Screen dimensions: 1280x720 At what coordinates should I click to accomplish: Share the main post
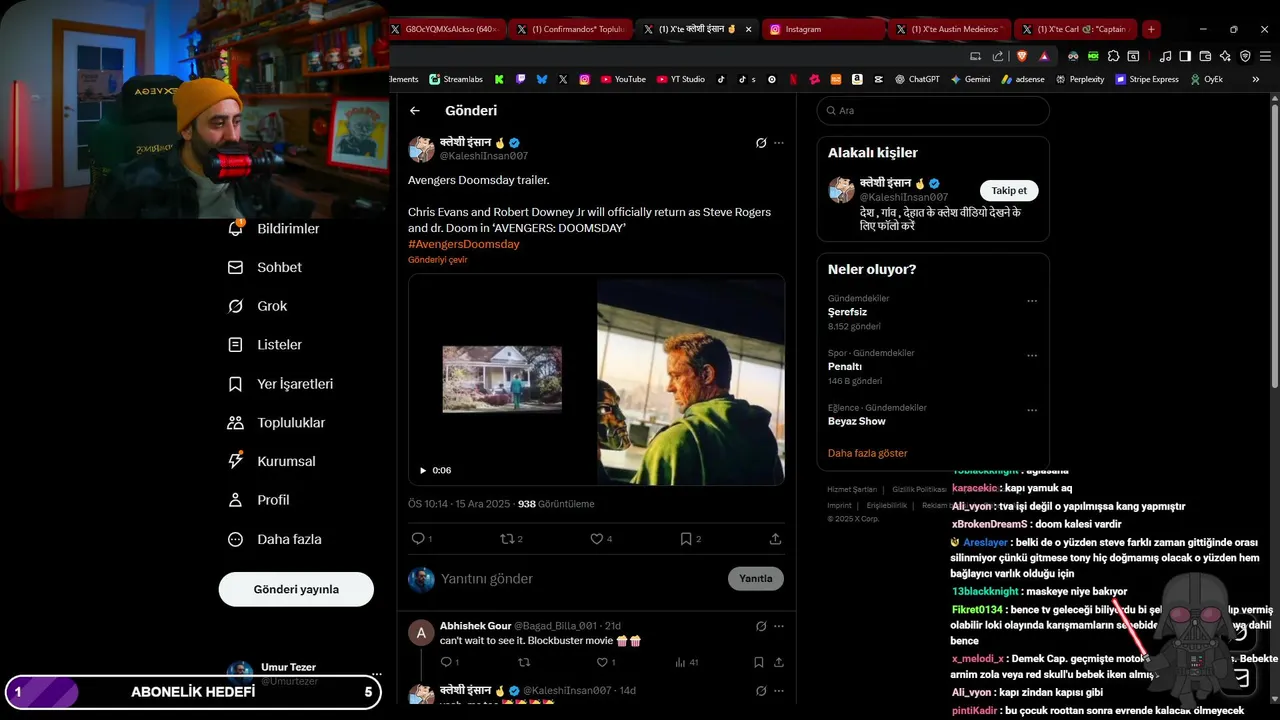pos(775,539)
